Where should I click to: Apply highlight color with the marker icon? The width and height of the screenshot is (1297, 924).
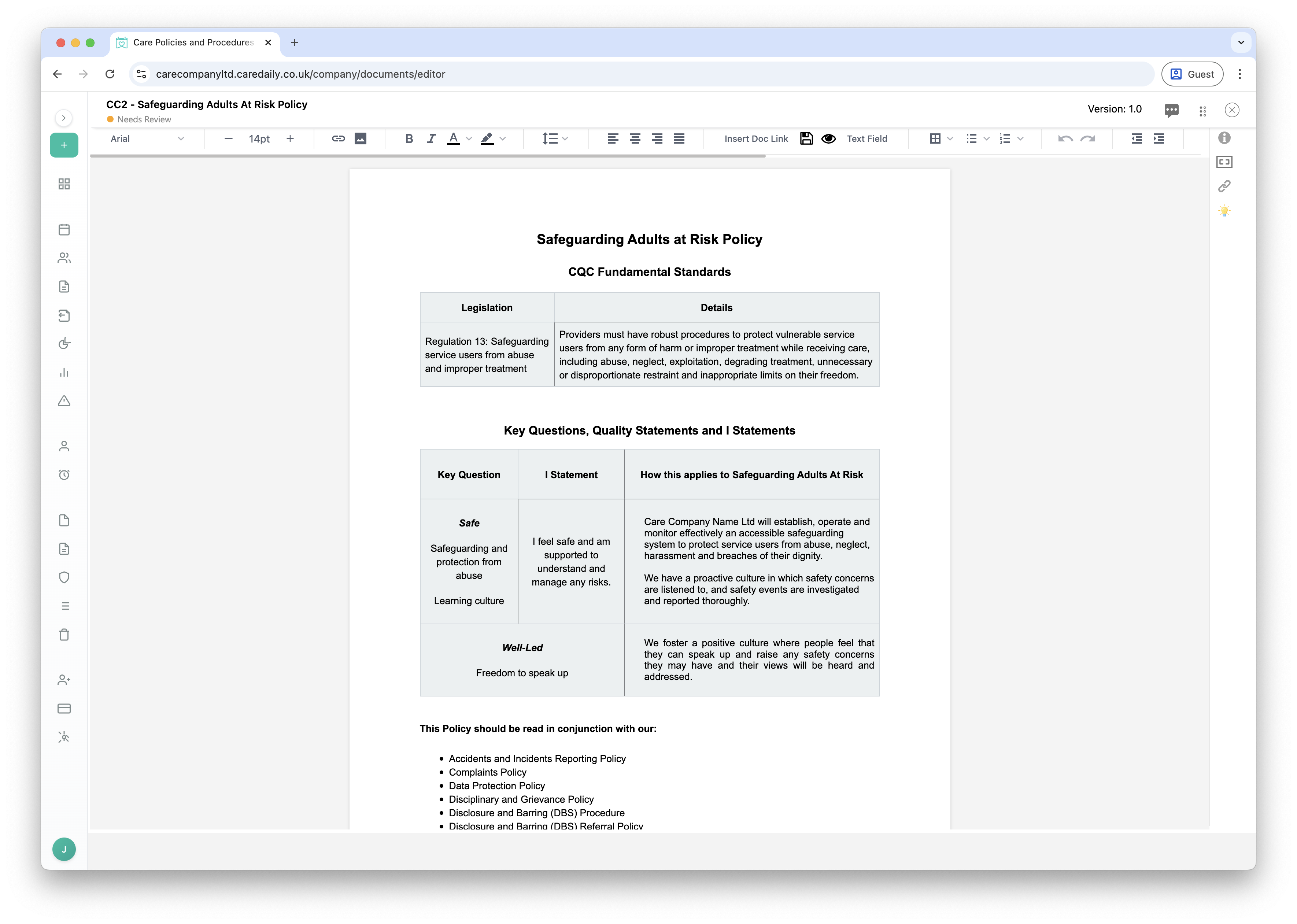point(487,138)
